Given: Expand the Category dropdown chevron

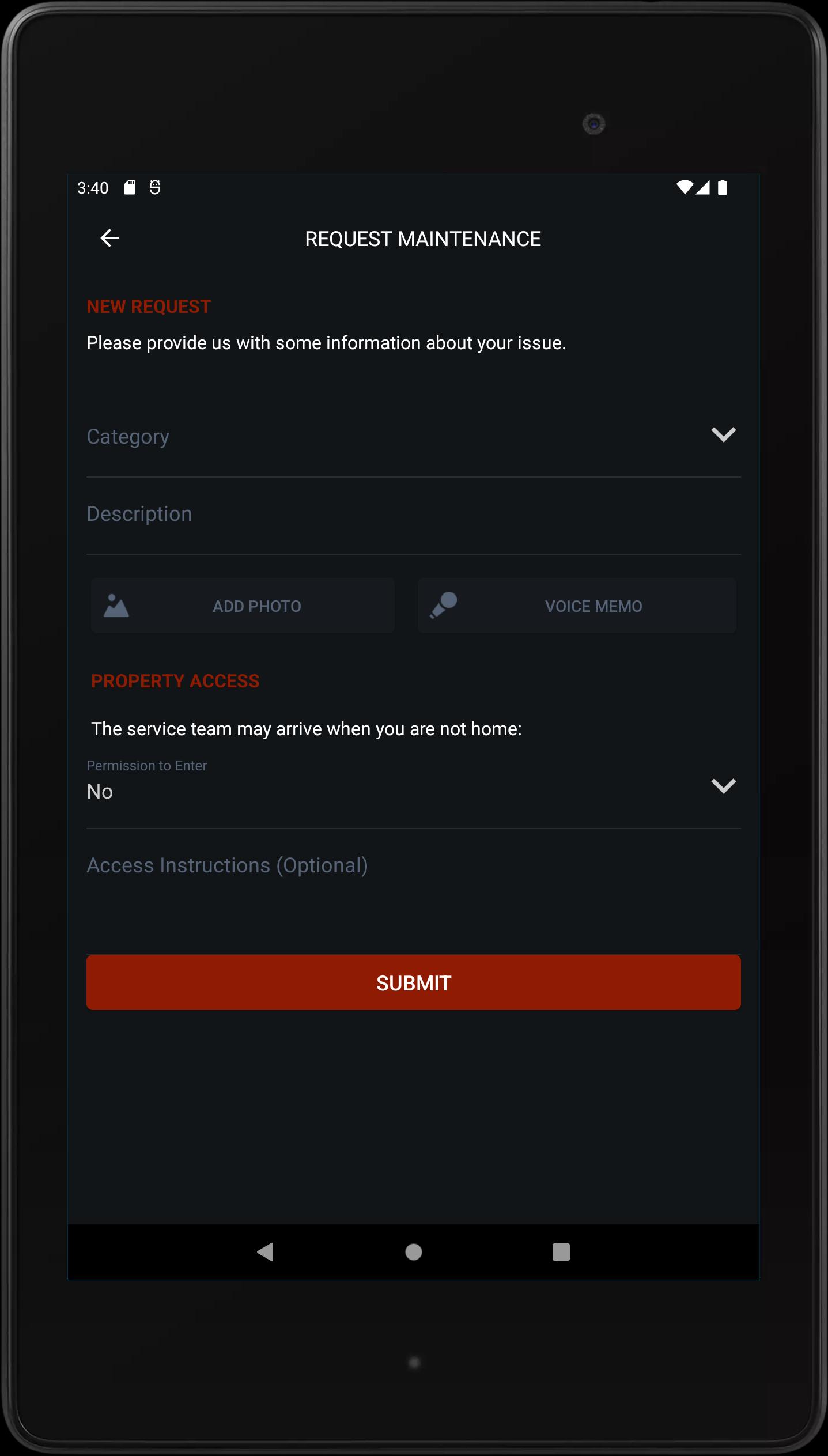Looking at the screenshot, I should pos(723,434).
